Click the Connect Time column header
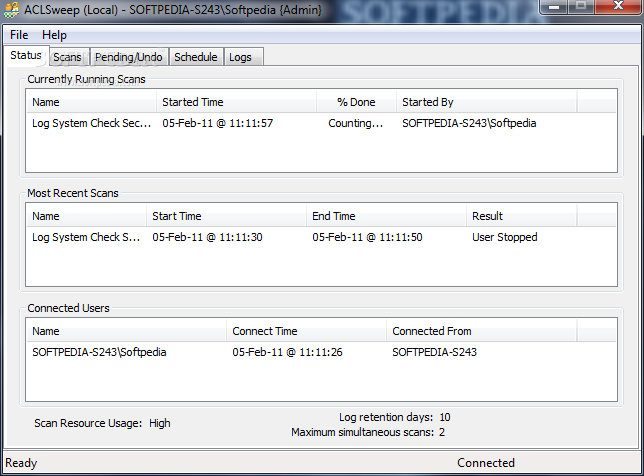The height and width of the screenshot is (476, 644). point(306,331)
